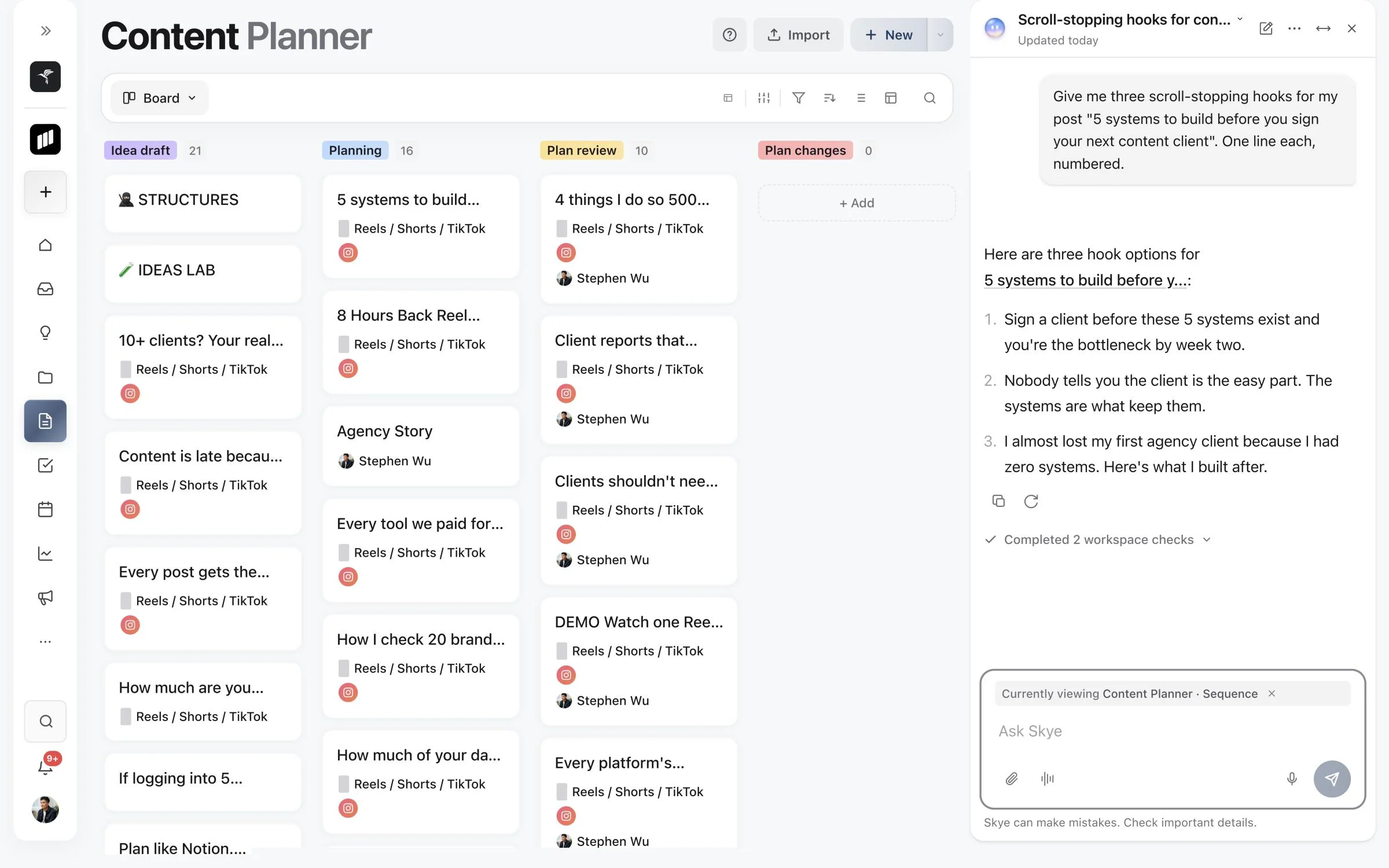Expand the chat title dropdown chevron
The image size is (1389, 868).
point(1240,19)
